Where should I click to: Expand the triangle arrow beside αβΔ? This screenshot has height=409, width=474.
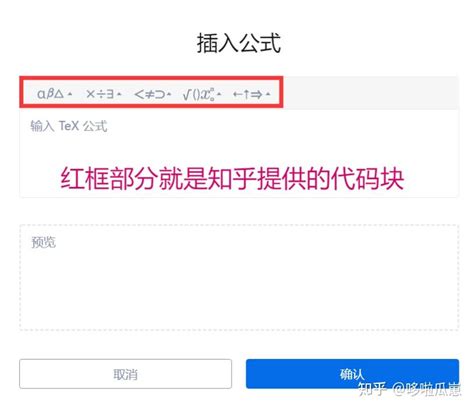coord(70,94)
